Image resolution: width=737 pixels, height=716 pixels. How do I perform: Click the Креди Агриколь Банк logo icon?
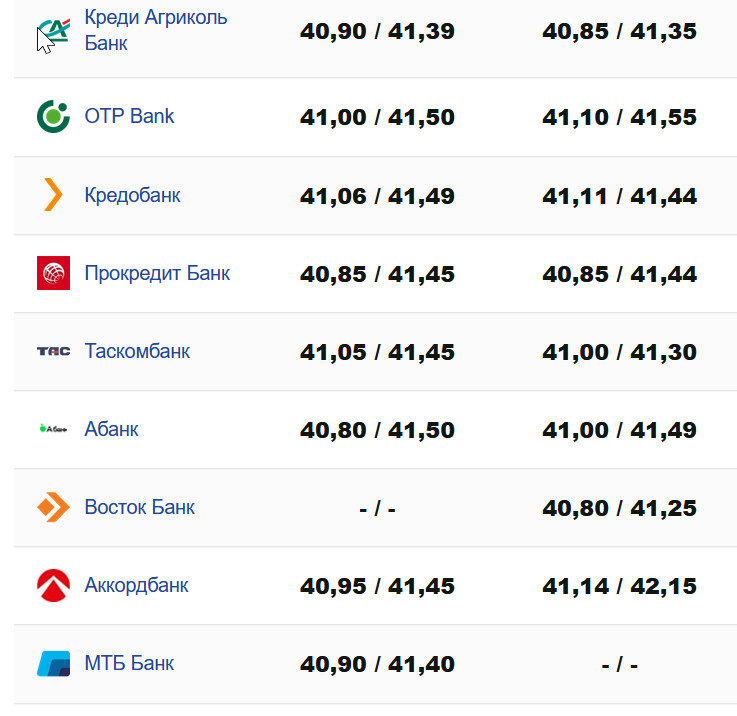click(x=53, y=33)
